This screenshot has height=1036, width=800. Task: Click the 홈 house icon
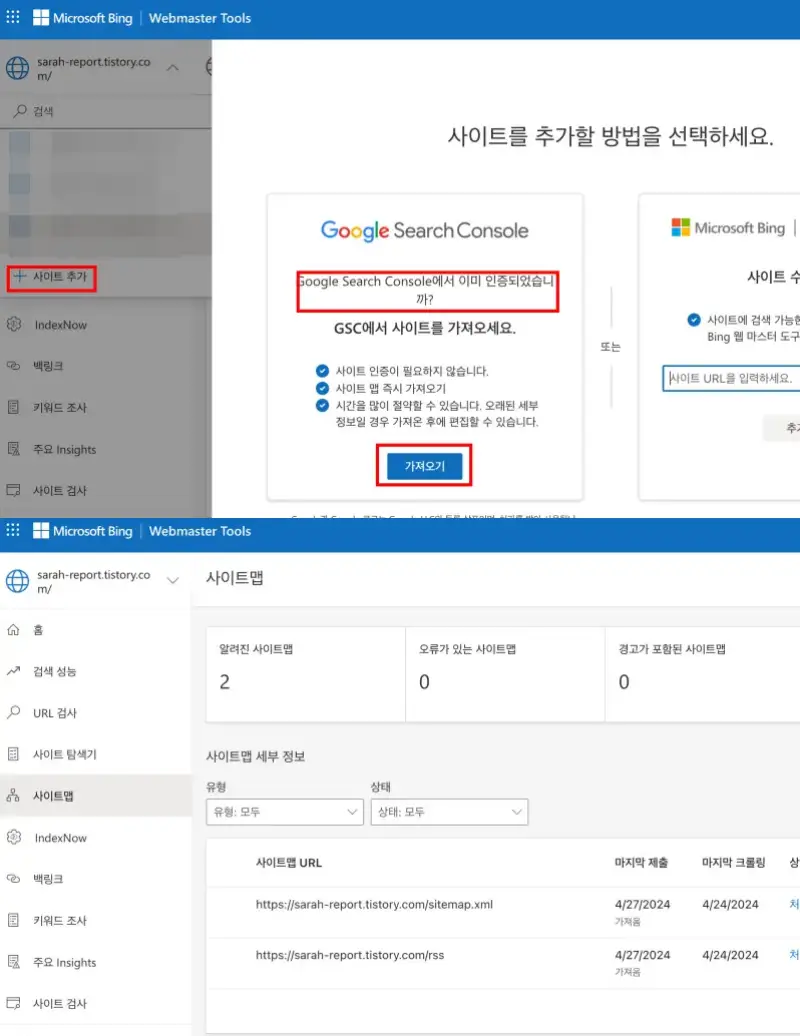pos(13,630)
